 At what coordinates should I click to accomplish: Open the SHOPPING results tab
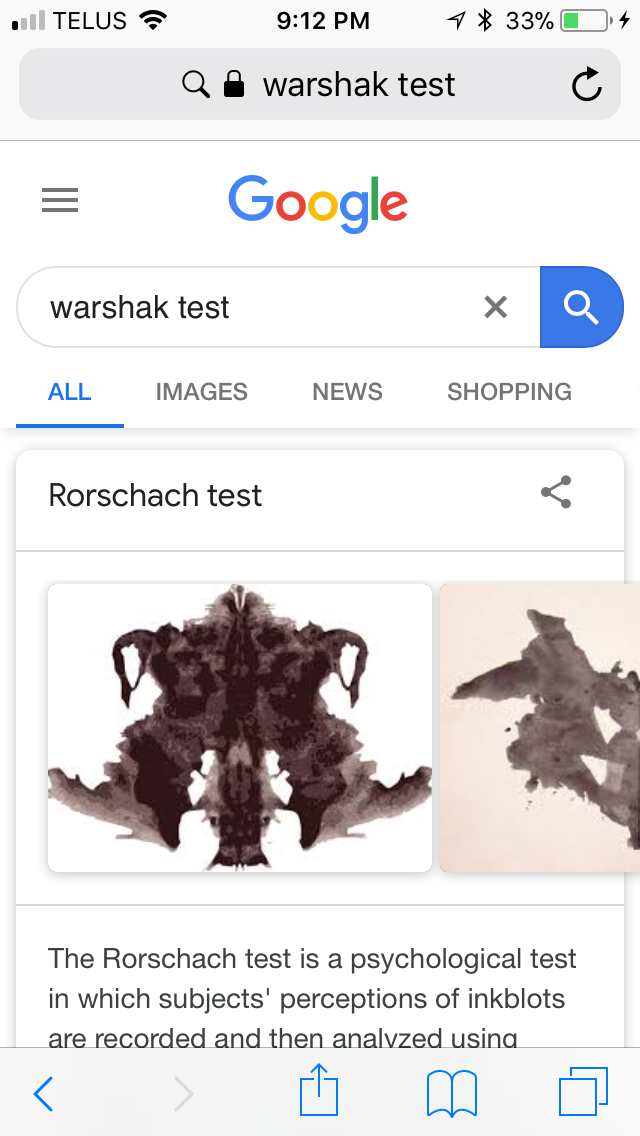tap(509, 392)
